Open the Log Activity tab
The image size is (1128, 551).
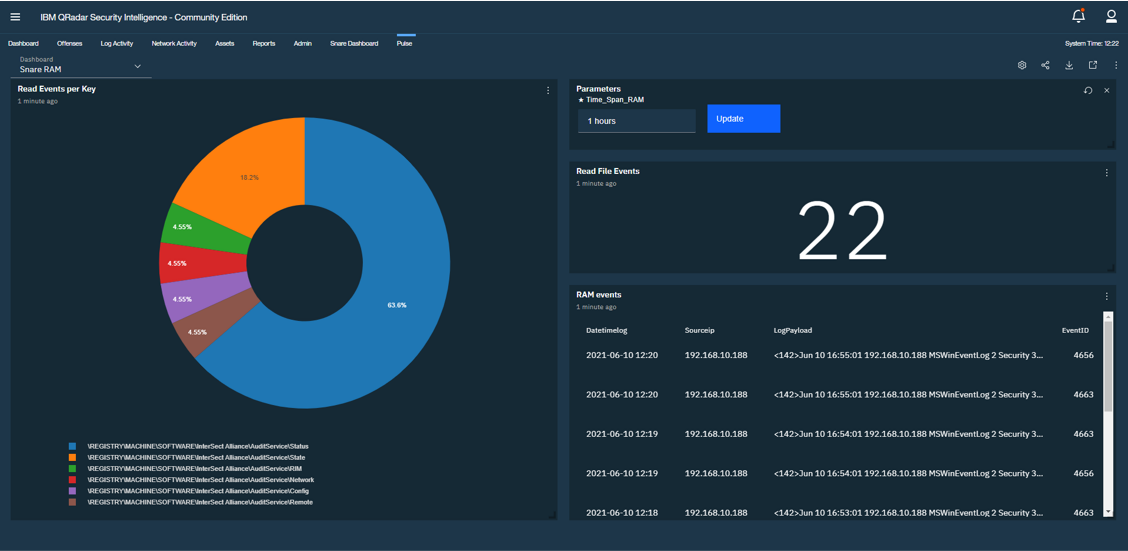point(117,43)
